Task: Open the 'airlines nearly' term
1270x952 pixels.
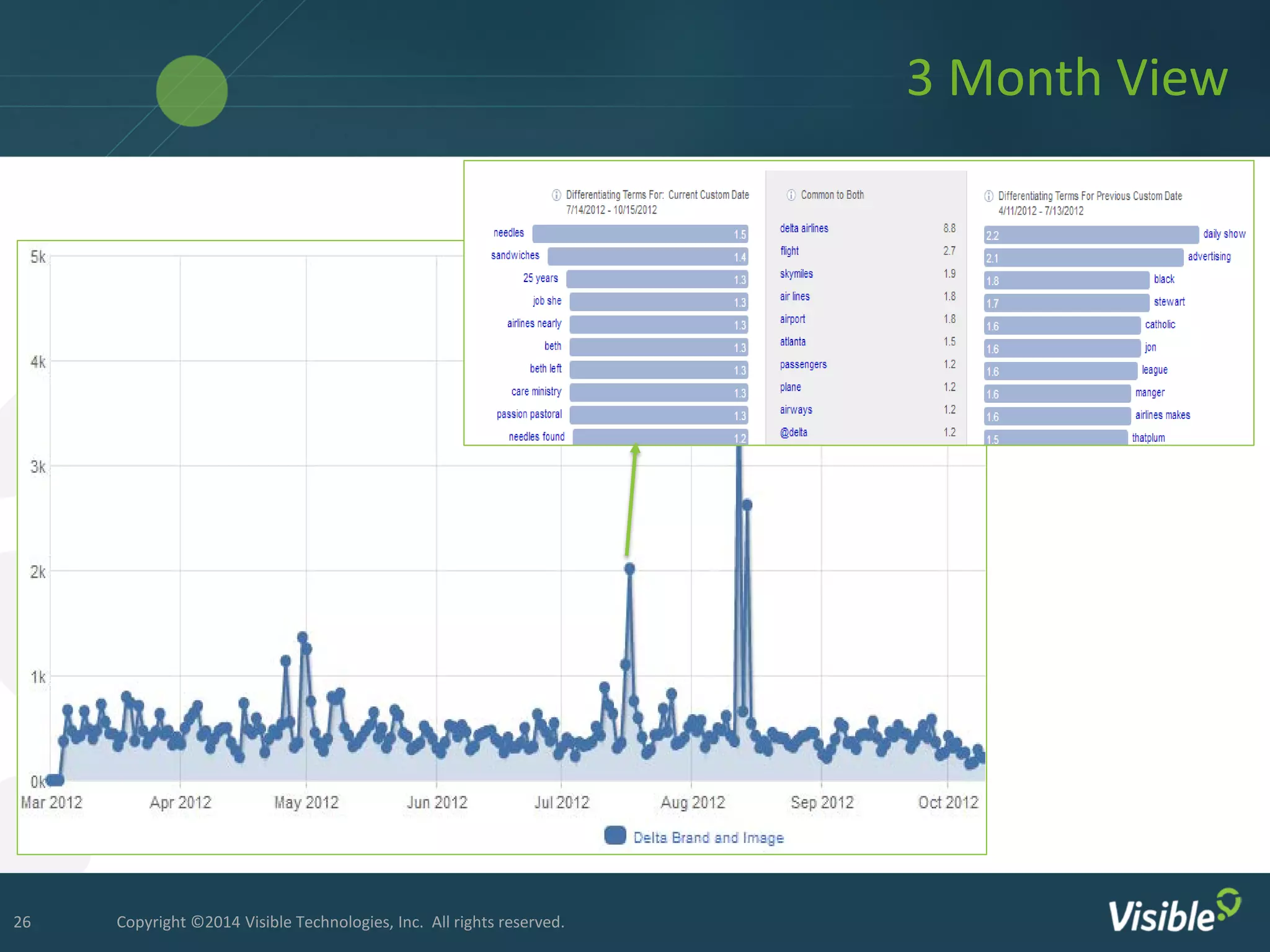Action: click(534, 324)
